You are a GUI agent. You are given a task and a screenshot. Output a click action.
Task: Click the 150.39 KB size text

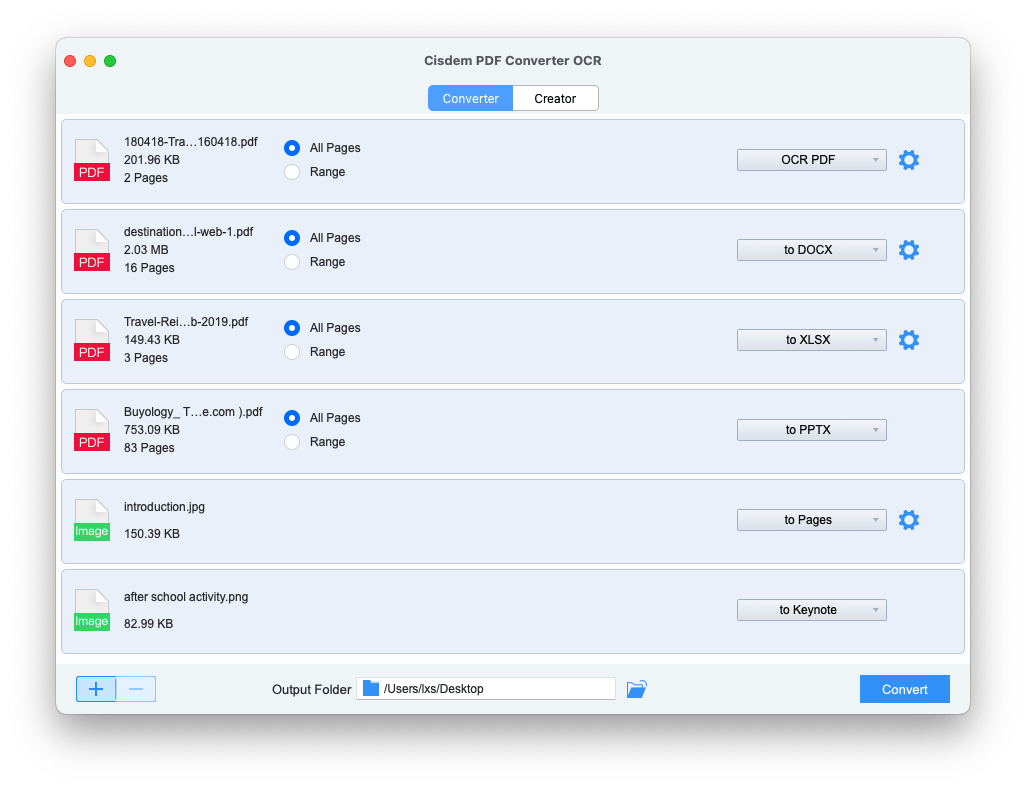tap(151, 533)
